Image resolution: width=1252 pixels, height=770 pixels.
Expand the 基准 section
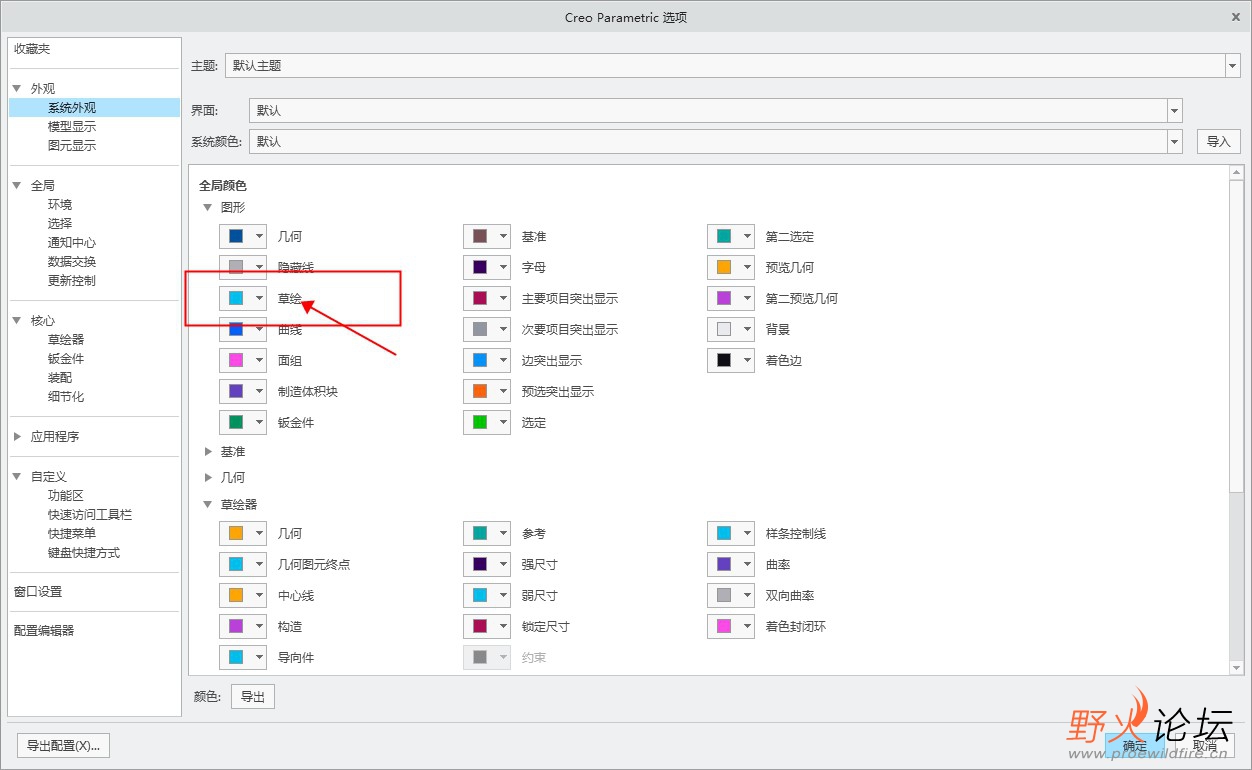[208, 452]
